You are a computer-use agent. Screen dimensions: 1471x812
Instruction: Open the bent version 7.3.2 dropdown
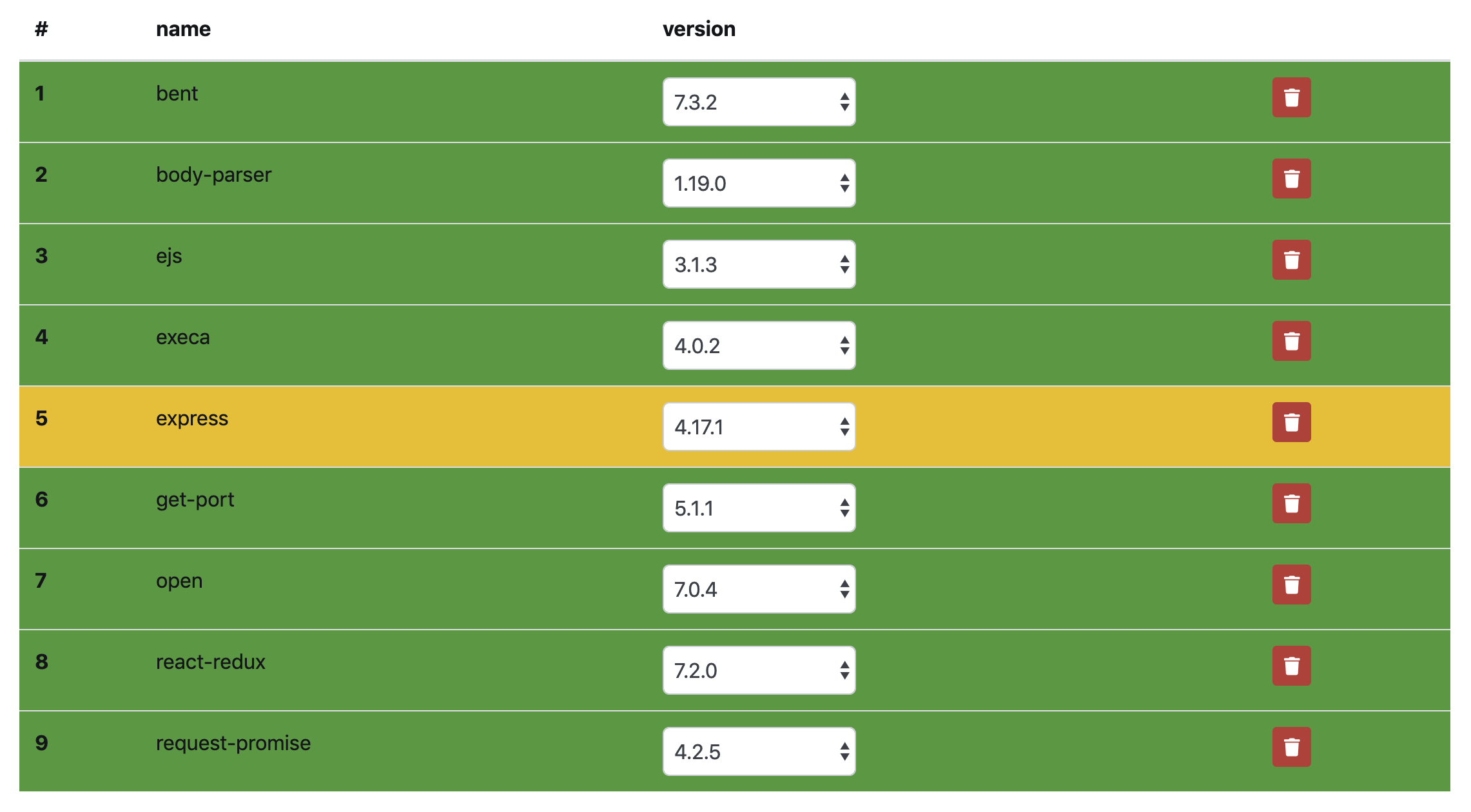[759, 102]
